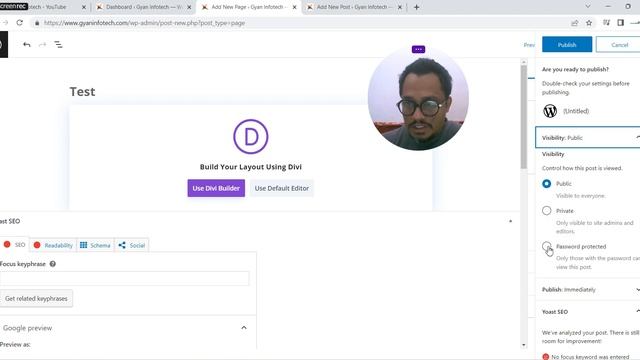Close the Add New Page browser tab
Image resolution: width=640 pixels, height=360 pixels.
294,7
